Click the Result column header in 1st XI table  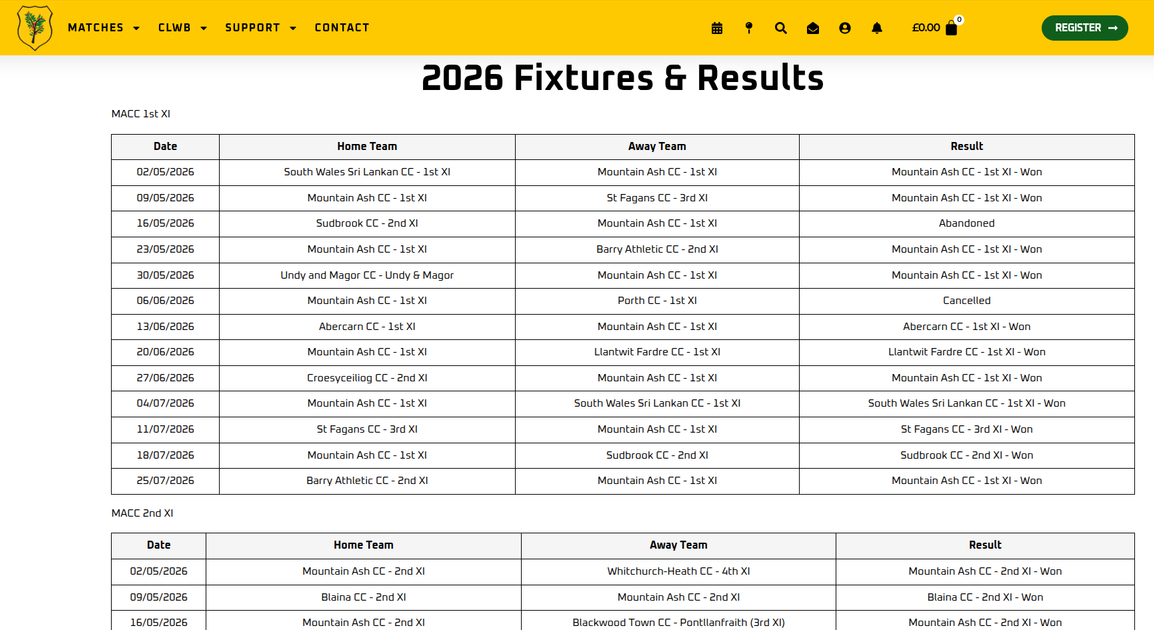click(x=966, y=146)
